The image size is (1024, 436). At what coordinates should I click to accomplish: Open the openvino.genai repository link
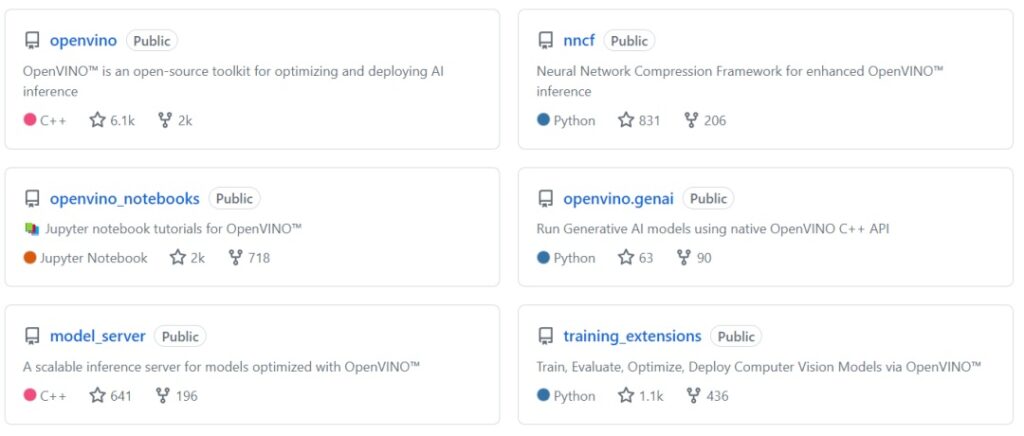click(x=618, y=198)
